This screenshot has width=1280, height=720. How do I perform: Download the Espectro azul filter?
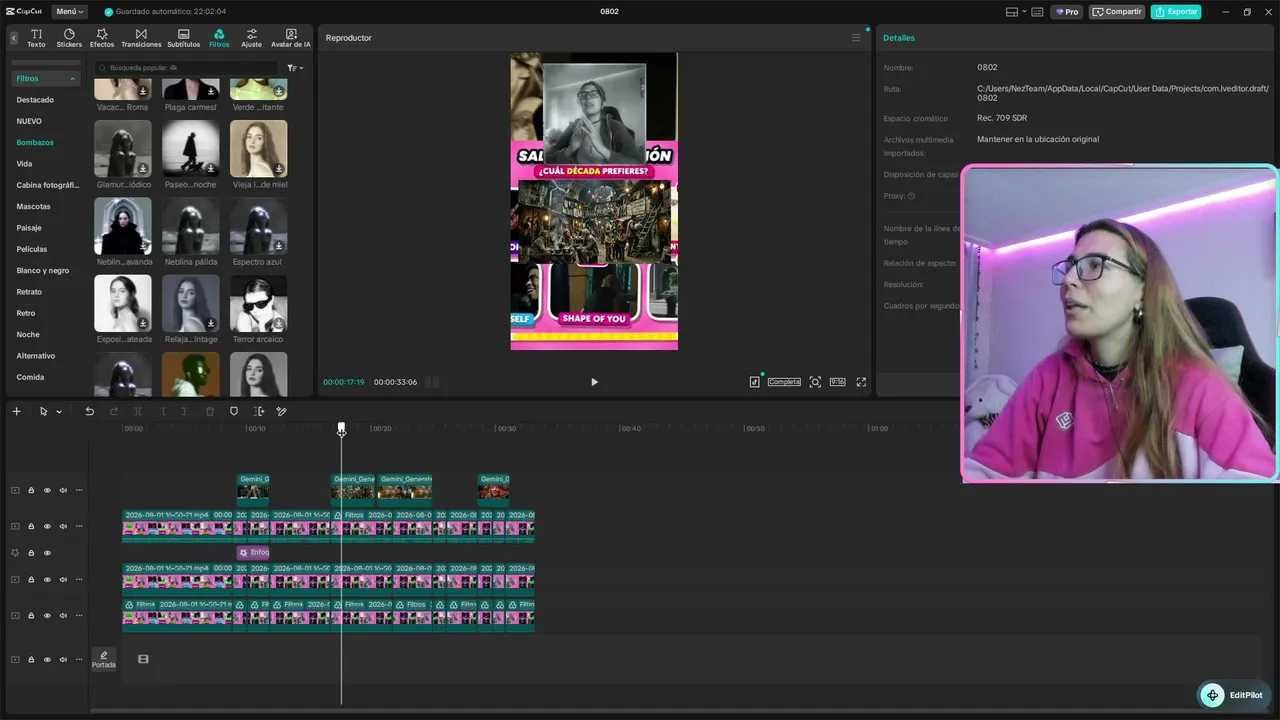[279, 246]
